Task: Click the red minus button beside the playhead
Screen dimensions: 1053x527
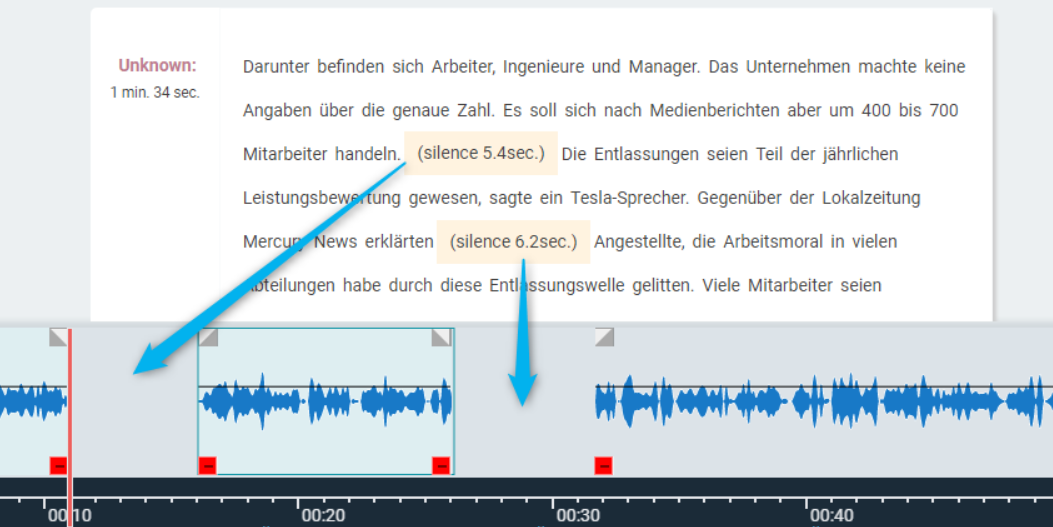Action: coord(58,465)
